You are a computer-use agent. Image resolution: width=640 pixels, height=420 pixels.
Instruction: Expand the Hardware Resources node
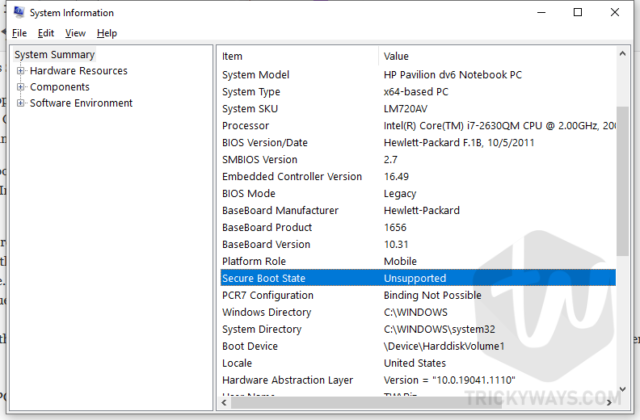(20, 71)
